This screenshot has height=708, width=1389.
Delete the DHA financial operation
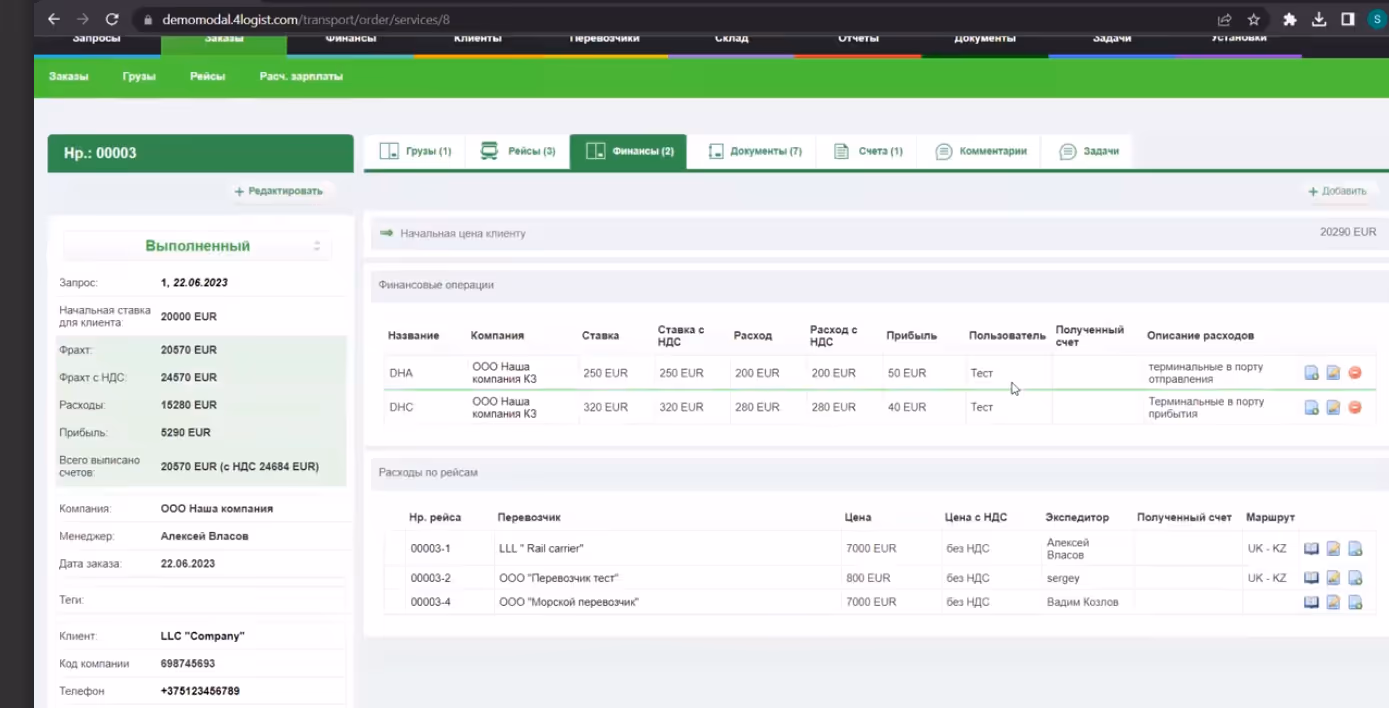1355,373
